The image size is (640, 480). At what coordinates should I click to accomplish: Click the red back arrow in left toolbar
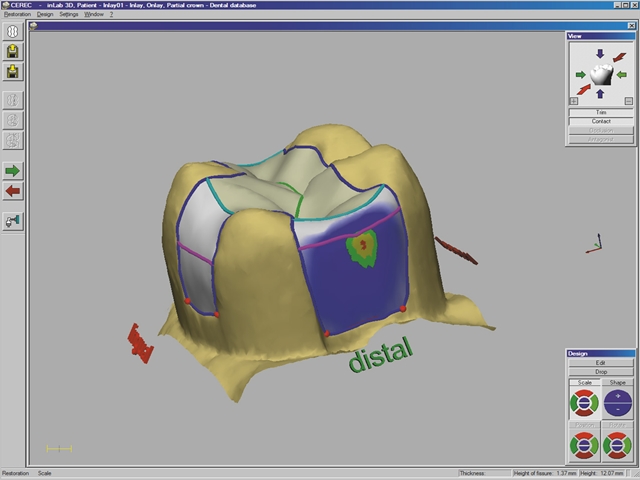13,191
